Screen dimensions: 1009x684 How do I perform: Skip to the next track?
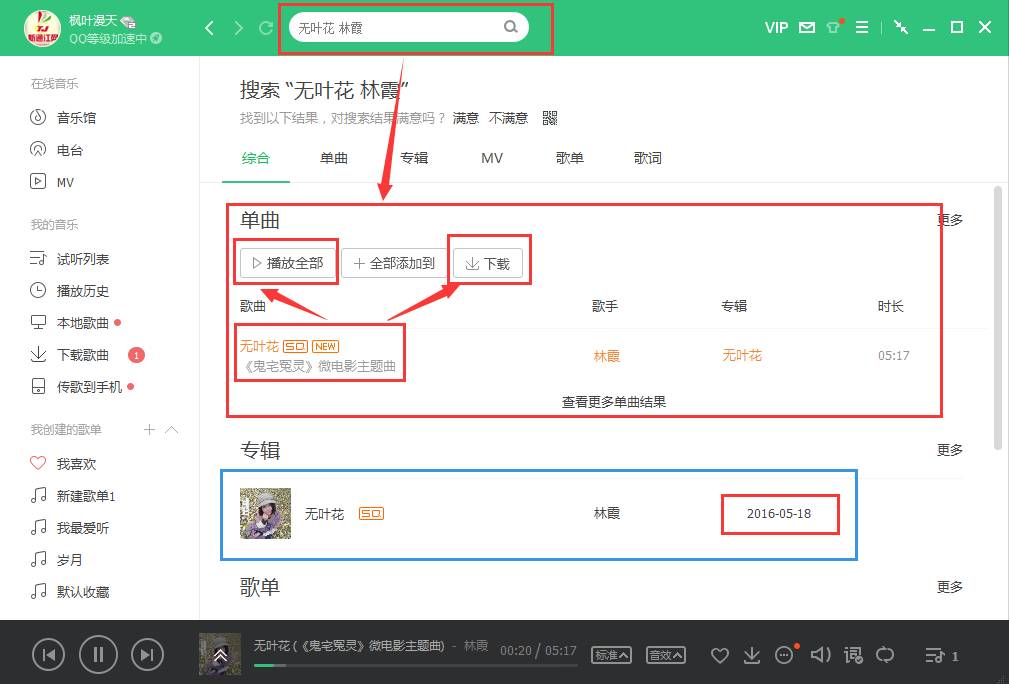tap(147, 654)
